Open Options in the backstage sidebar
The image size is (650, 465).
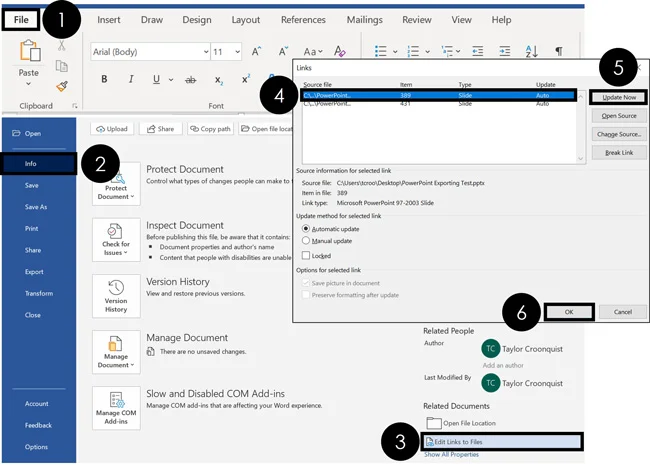click(36, 447)
